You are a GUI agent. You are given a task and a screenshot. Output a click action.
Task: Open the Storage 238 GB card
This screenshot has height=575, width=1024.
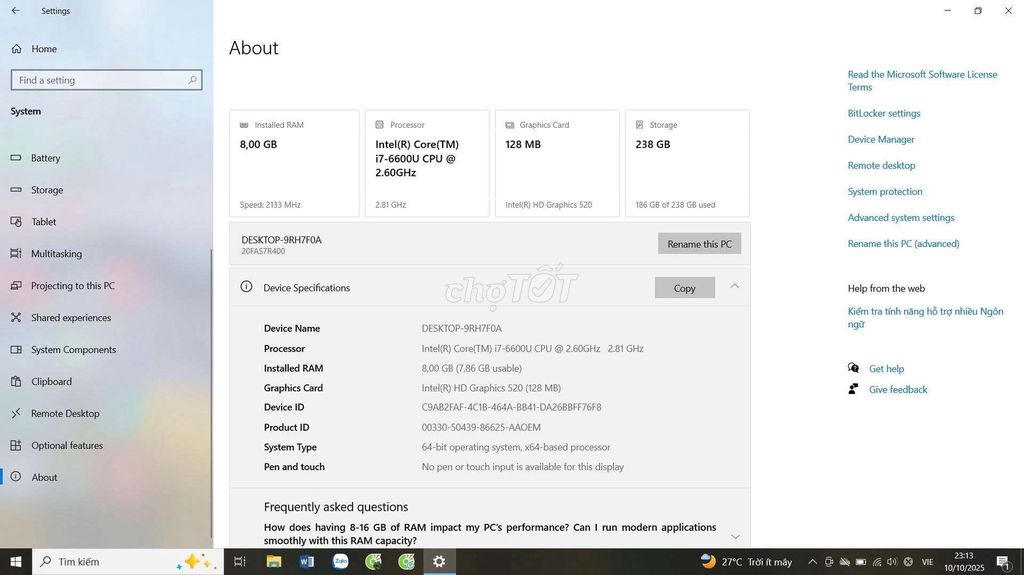pos(687,163)
